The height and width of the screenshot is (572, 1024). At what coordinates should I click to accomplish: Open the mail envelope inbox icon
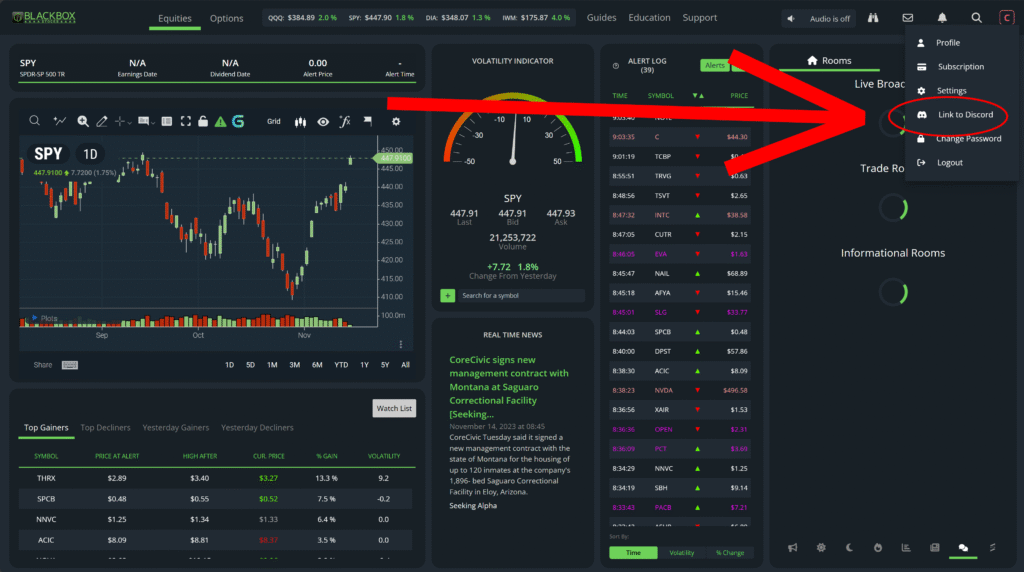[x=908, y=18]
